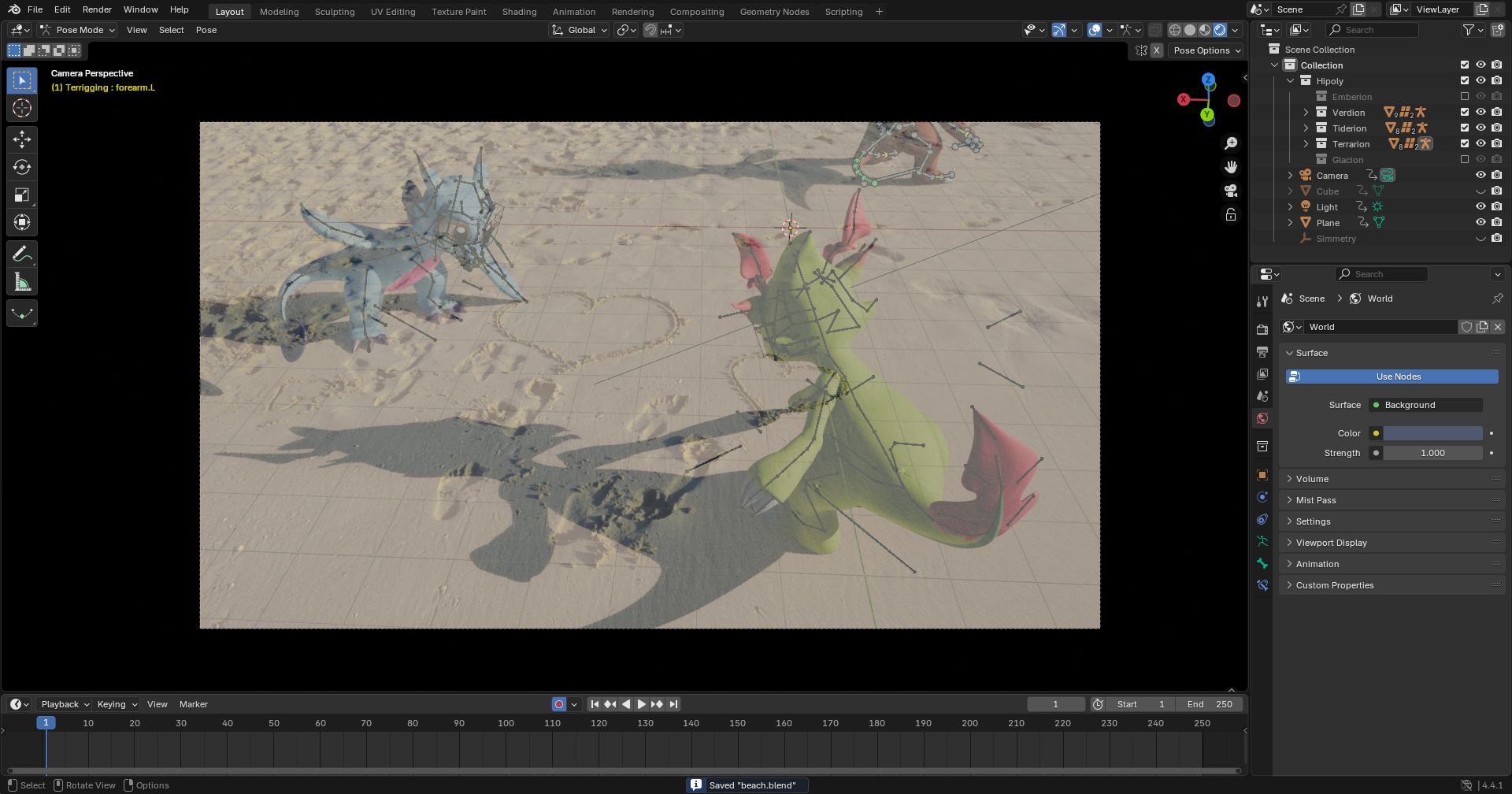Click the zoom viewport icon

pos(1231,143)
